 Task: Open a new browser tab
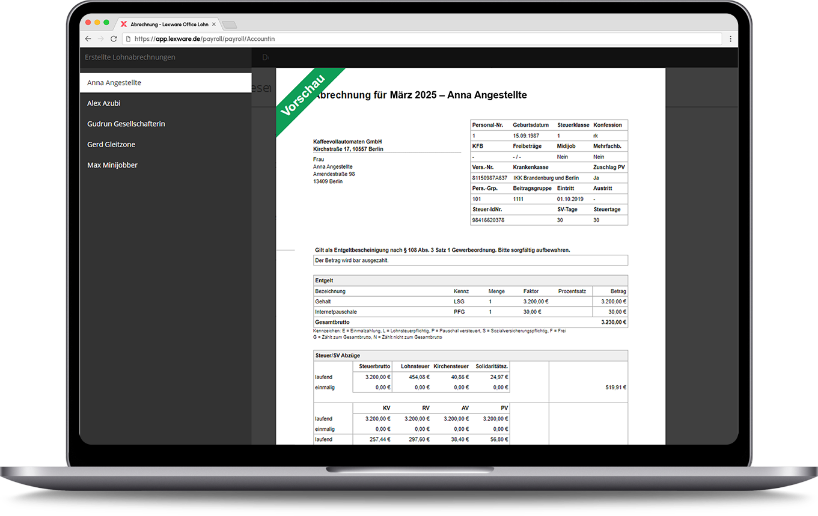[x=229, y=23]
